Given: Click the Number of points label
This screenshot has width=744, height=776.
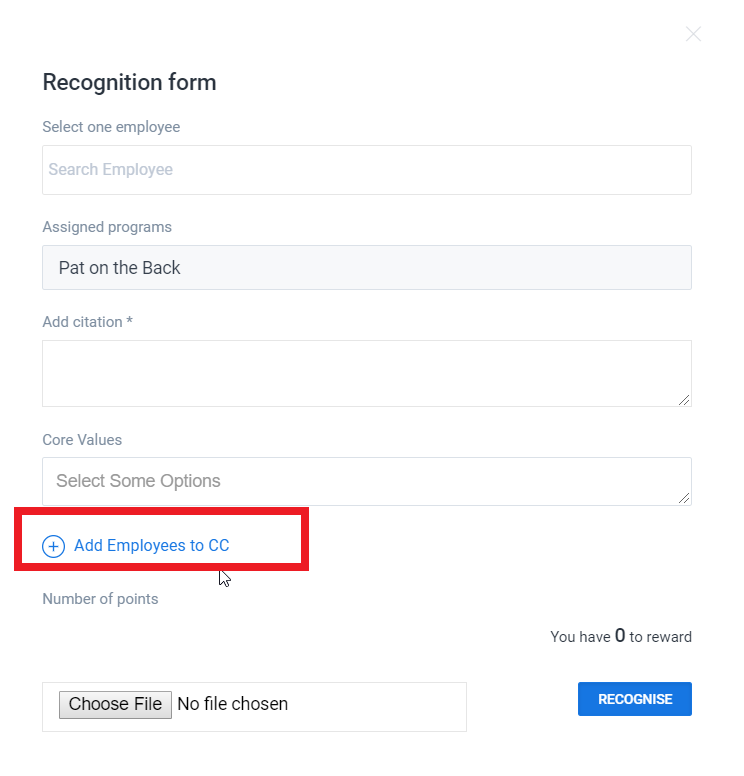Looking at the screenshot, I should point(100,599).
